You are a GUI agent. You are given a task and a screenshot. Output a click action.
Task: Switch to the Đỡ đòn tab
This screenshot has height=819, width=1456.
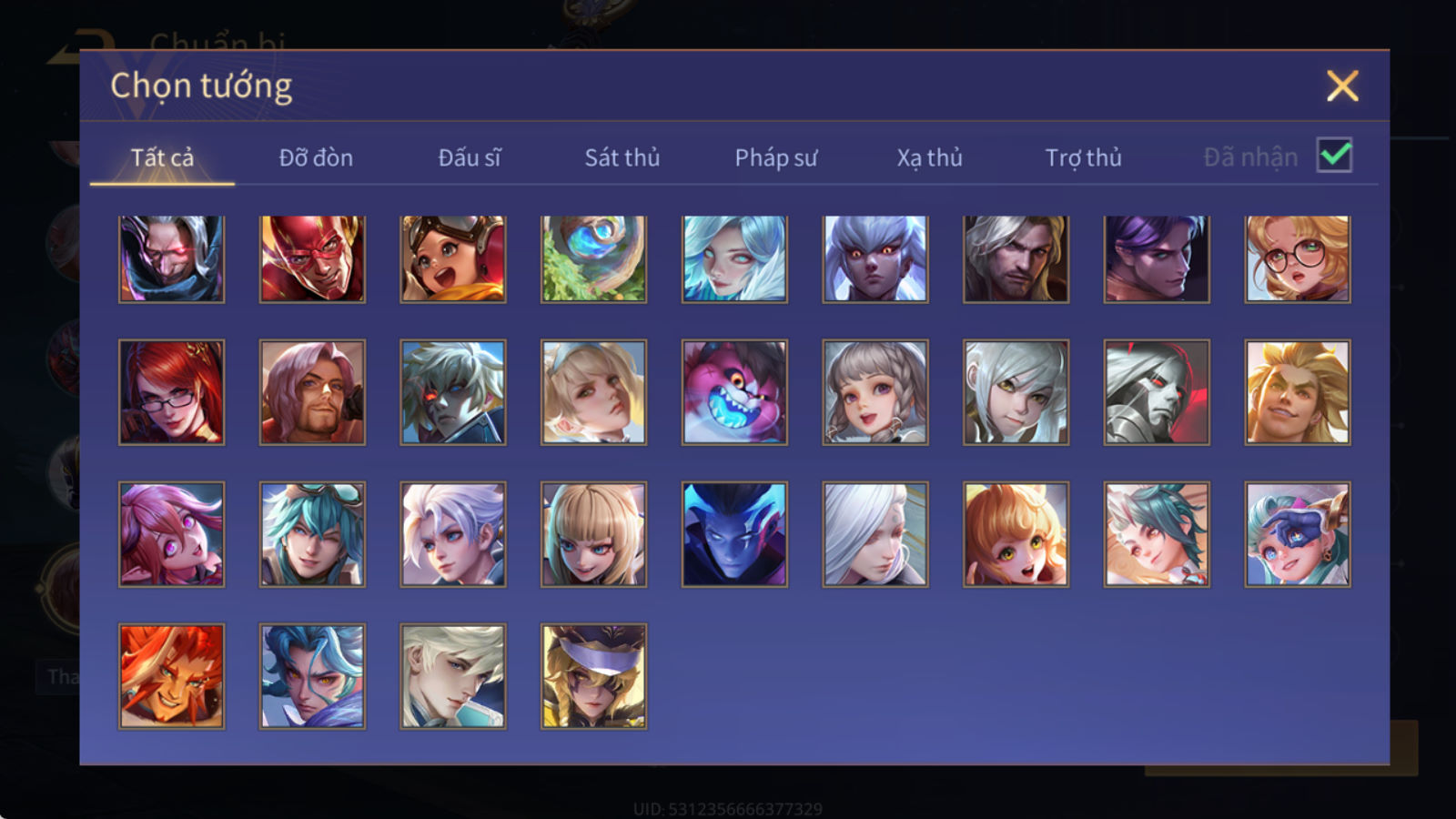[316, 157]
